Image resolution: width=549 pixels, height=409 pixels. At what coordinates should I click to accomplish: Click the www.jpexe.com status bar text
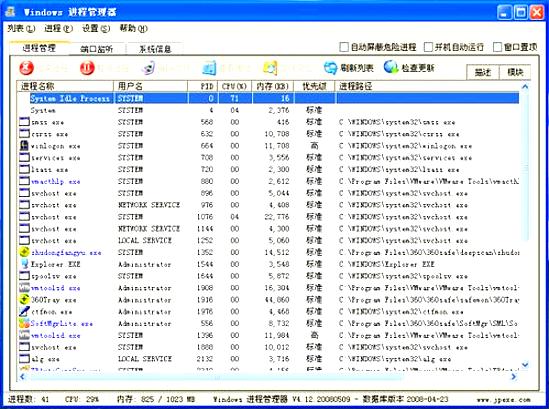coord(503,399)
